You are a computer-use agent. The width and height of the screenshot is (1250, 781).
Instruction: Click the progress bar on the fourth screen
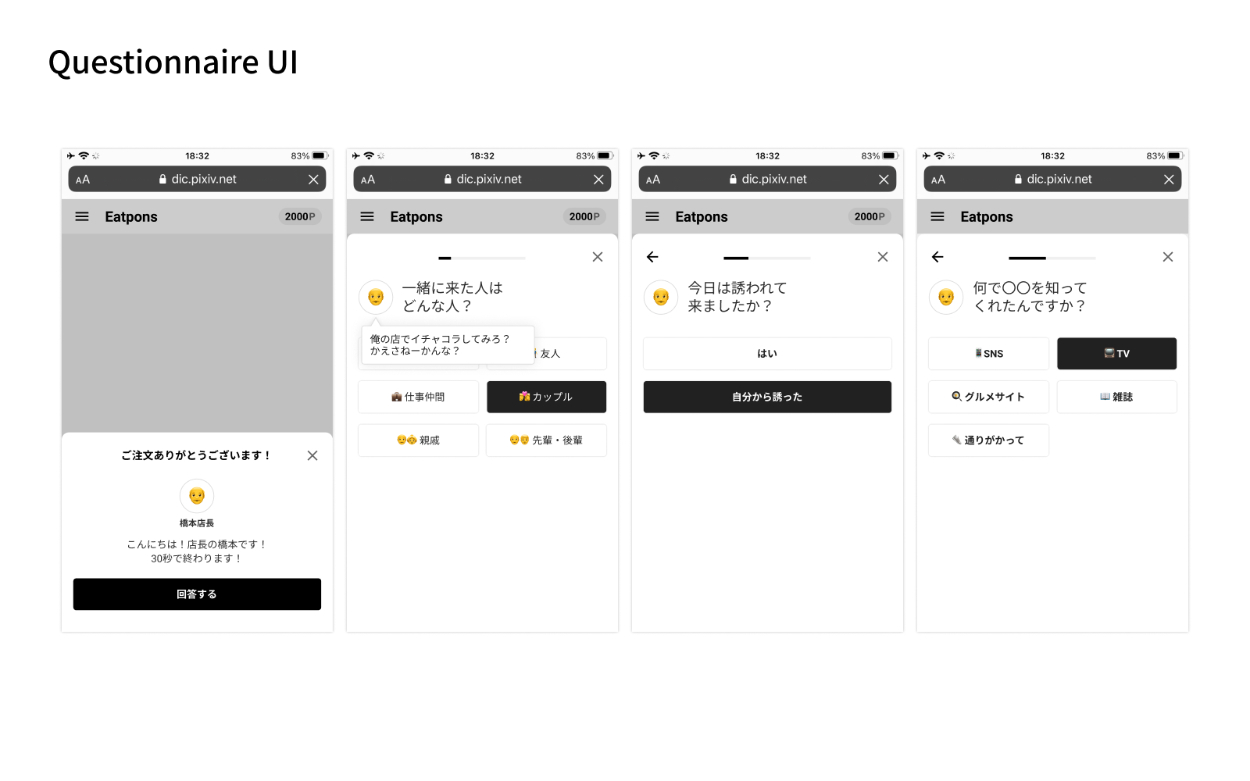click(1052, 258)
